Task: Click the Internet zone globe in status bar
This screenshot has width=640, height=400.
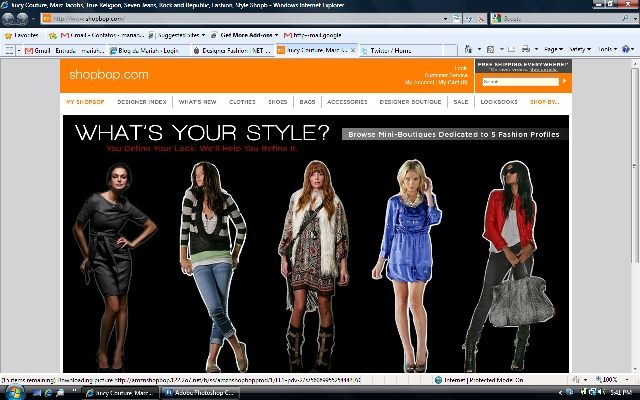Action: coord(438,380)
